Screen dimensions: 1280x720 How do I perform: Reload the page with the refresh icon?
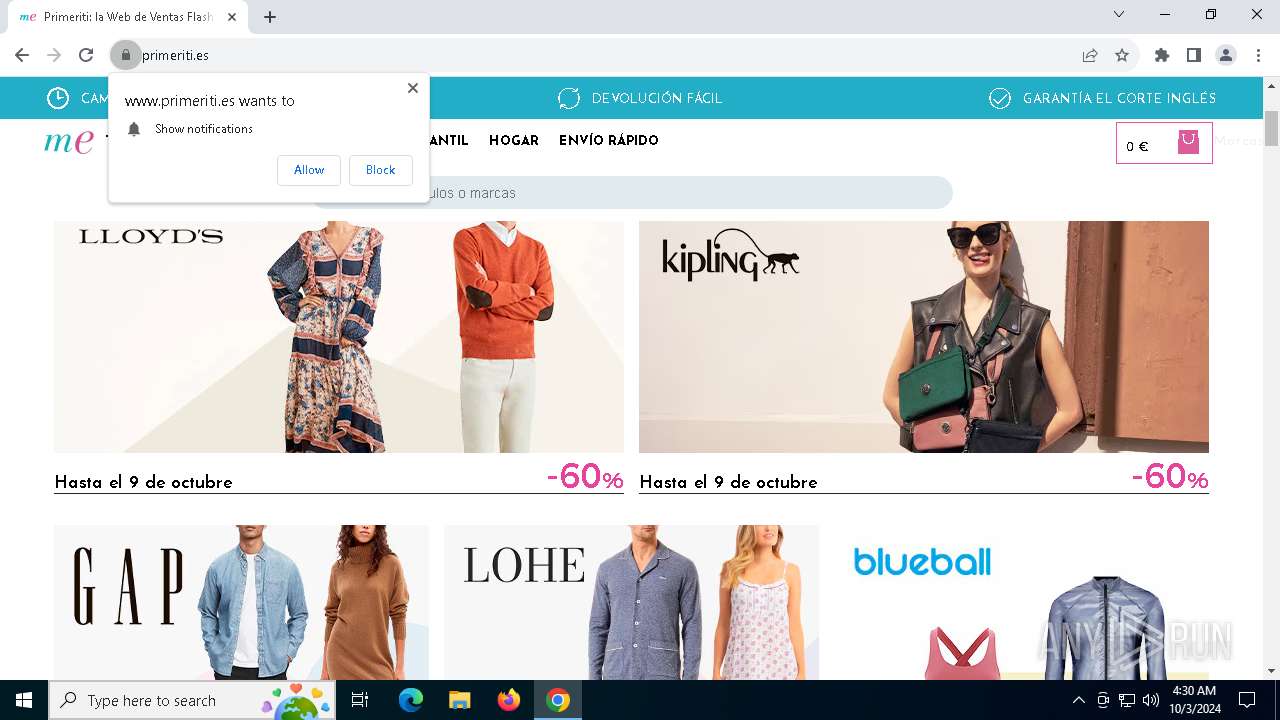pos(86,55)
